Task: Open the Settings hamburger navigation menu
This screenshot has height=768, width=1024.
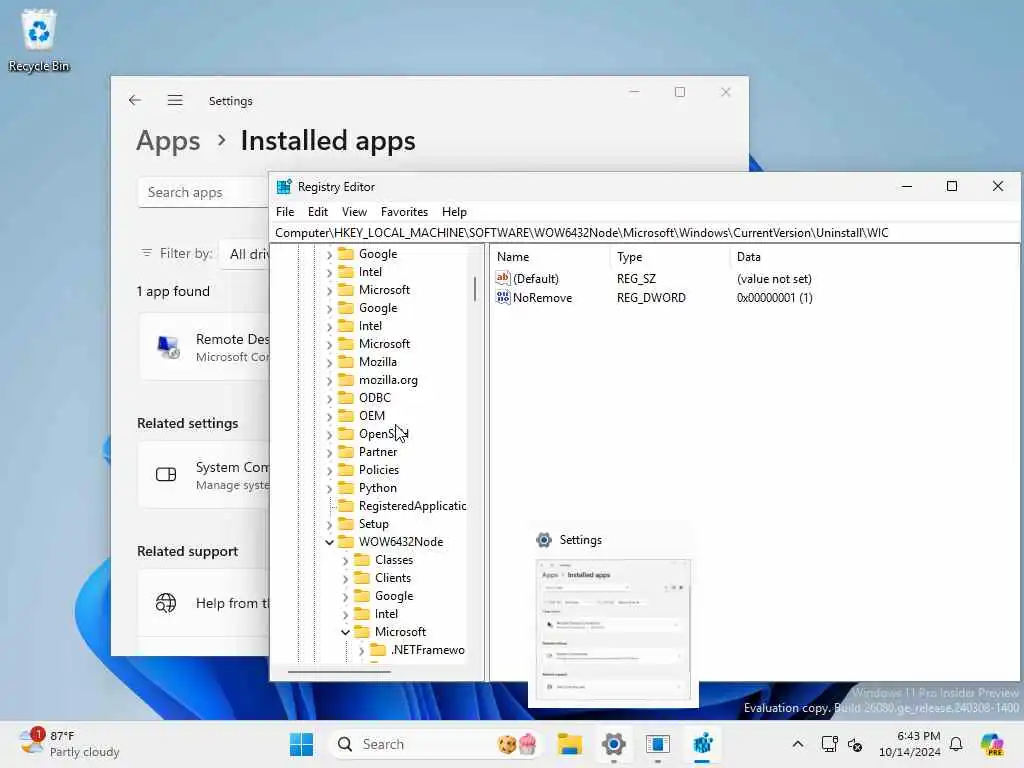Action: 174,100
